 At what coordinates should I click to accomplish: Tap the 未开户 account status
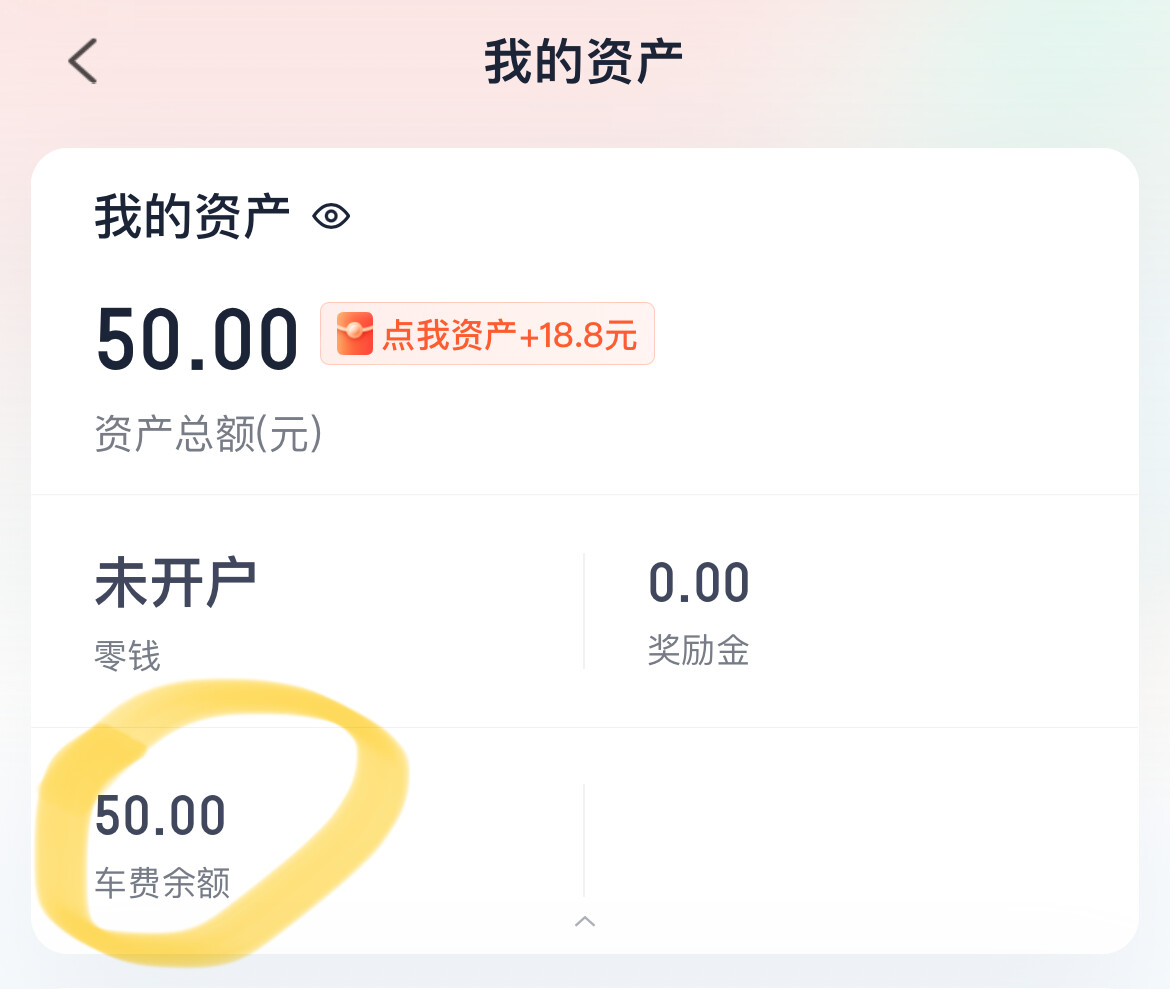[175, 584]
